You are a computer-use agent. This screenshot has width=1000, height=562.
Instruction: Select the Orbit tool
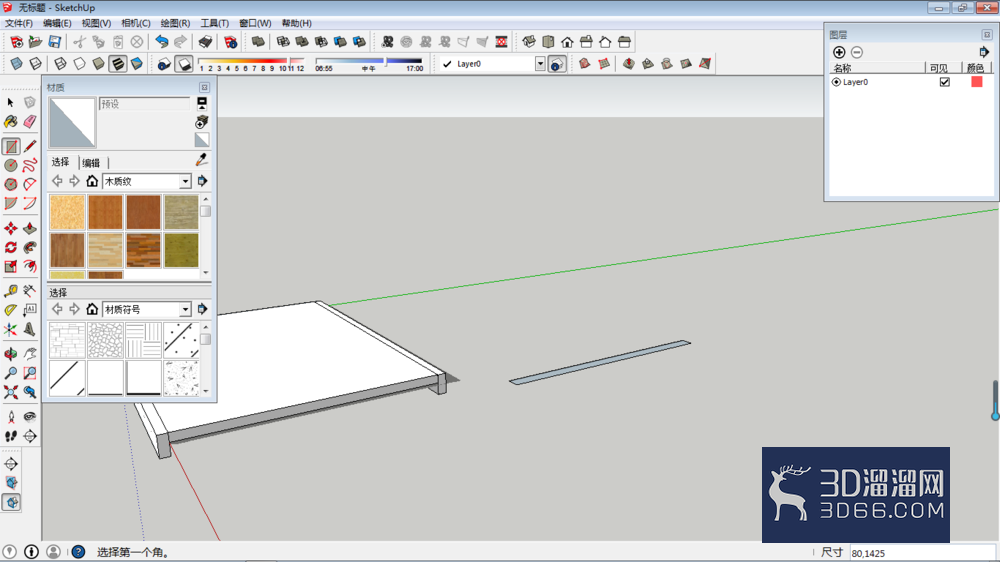(x=11, y=354)
